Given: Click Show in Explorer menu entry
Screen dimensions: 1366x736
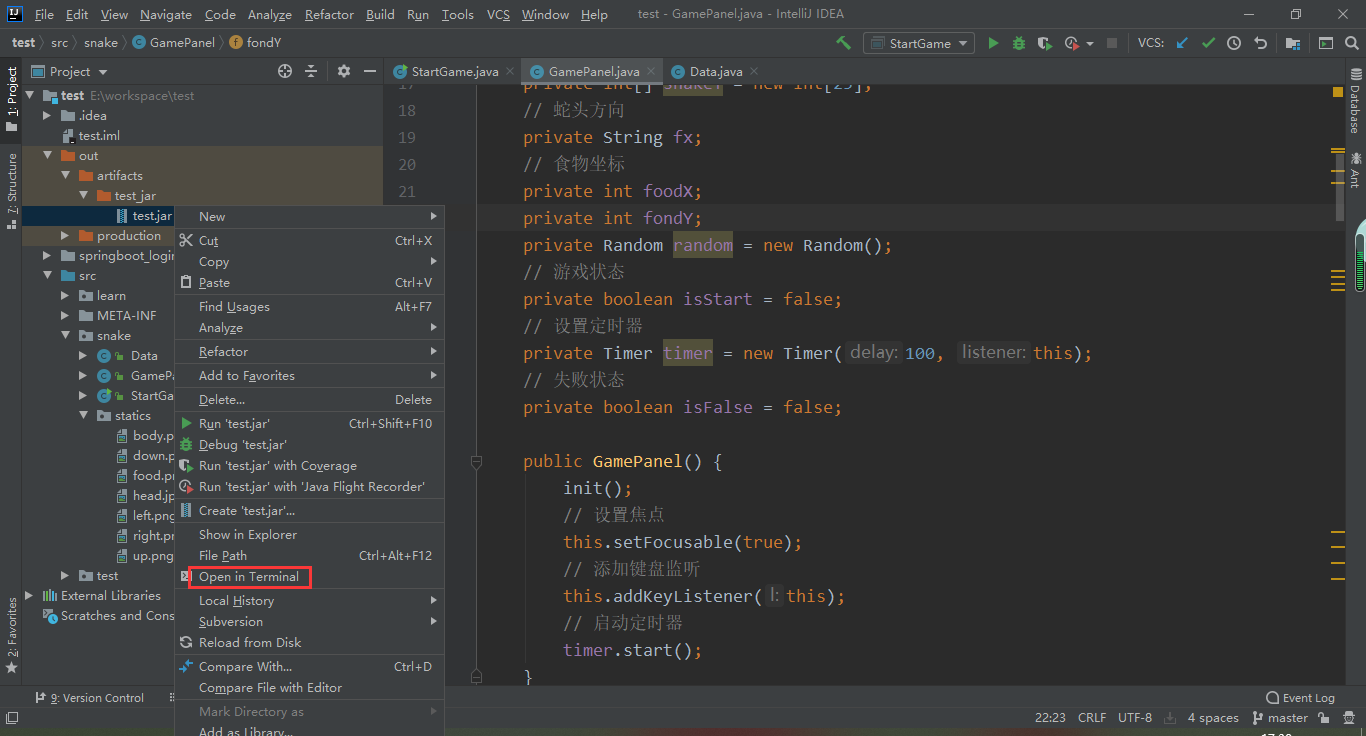Looking at the screenshot, I should click(x=247, y=535).
